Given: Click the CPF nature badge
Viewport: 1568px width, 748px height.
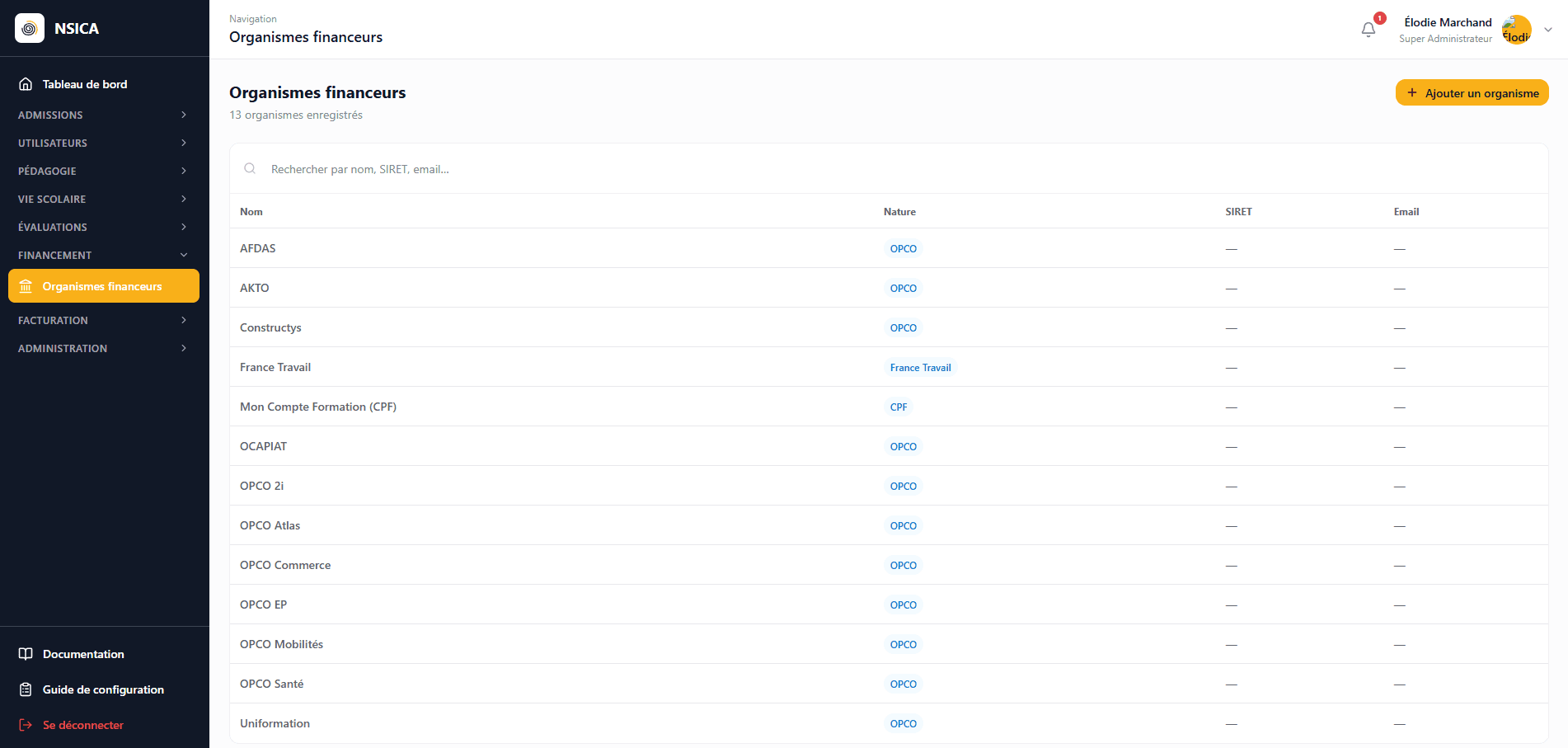Looking at the screenshot, I should click(x=899, y=407).
